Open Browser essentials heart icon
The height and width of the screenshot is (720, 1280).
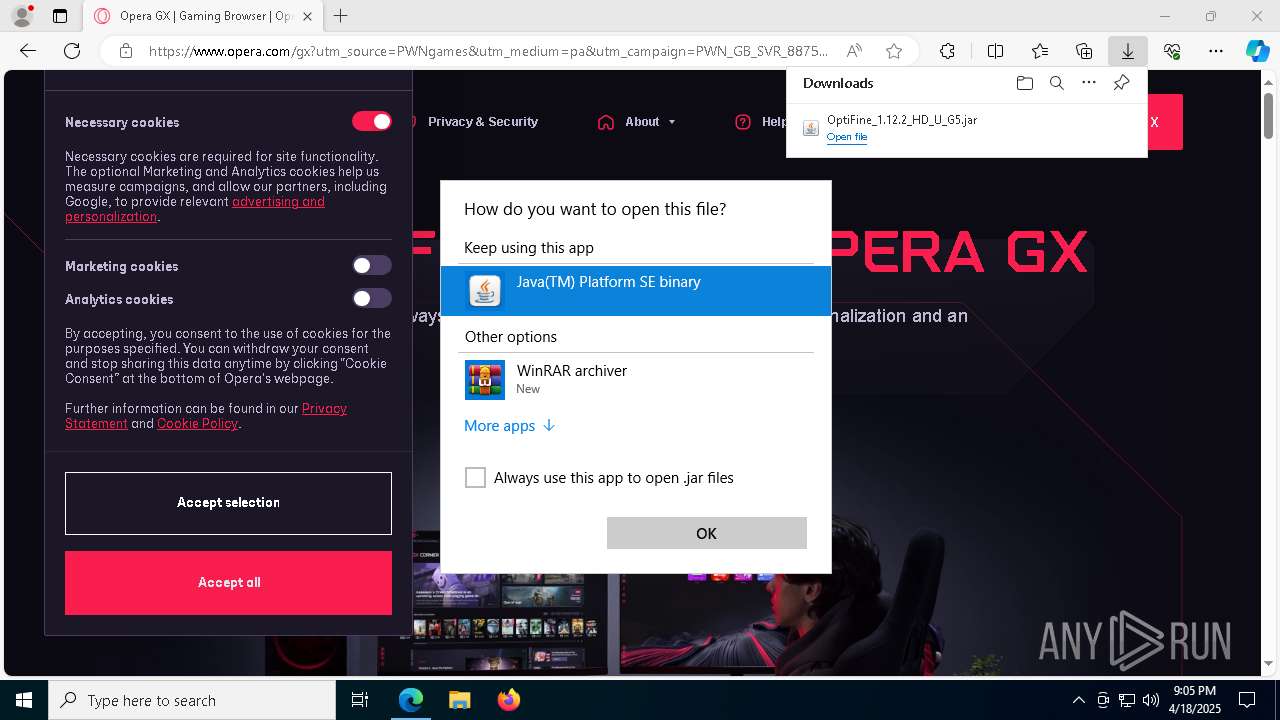coord(1172,51)
